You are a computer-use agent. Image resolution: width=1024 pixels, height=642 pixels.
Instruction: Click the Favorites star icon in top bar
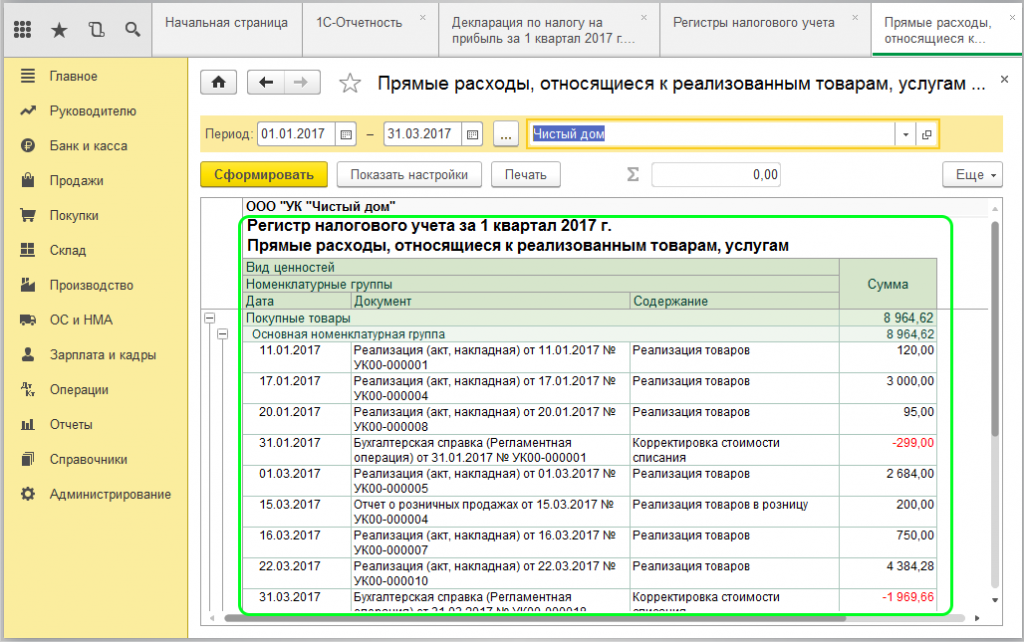(x=59, y=30)
